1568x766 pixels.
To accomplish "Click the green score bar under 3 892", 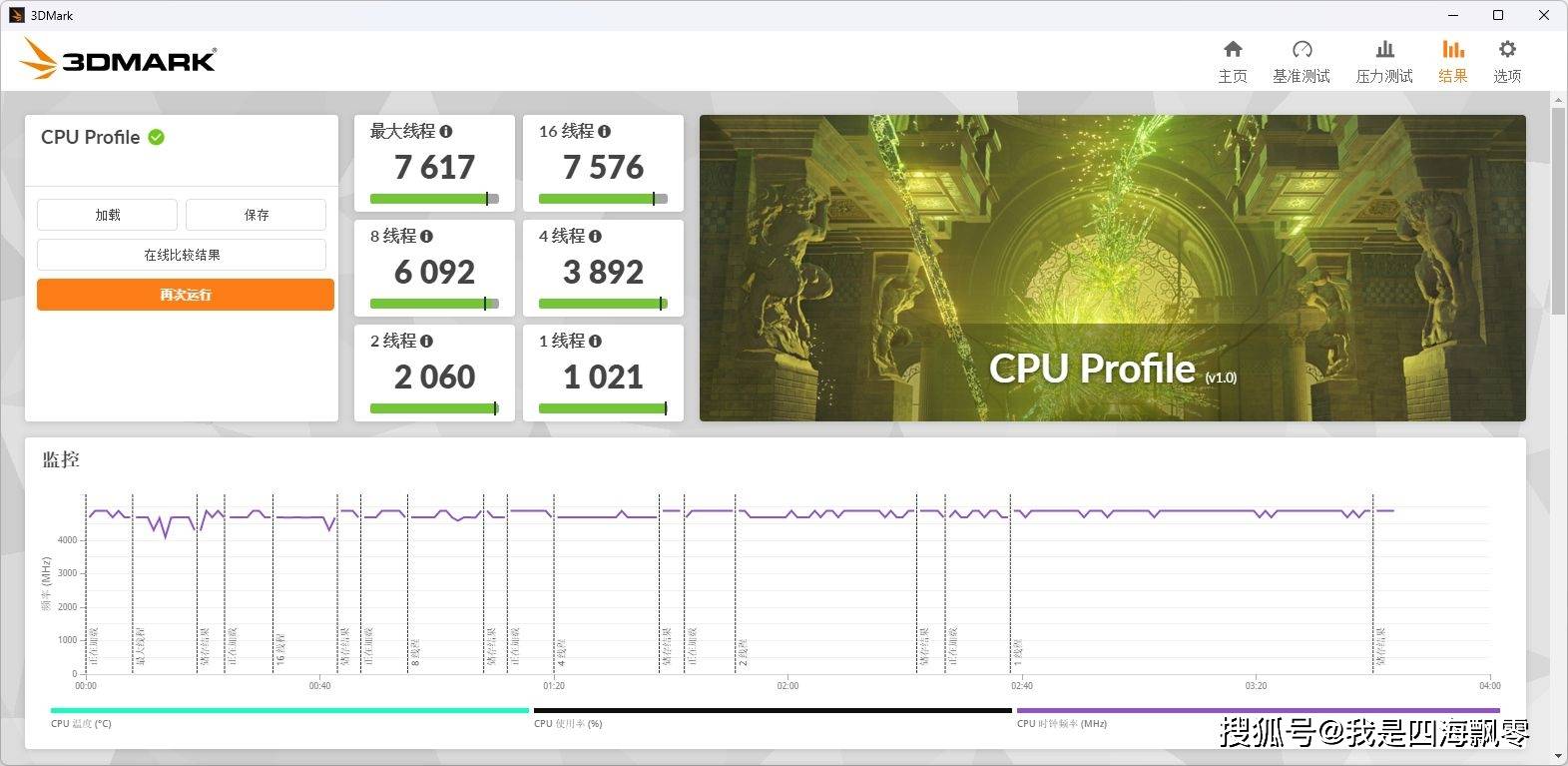I will point(603,304).
